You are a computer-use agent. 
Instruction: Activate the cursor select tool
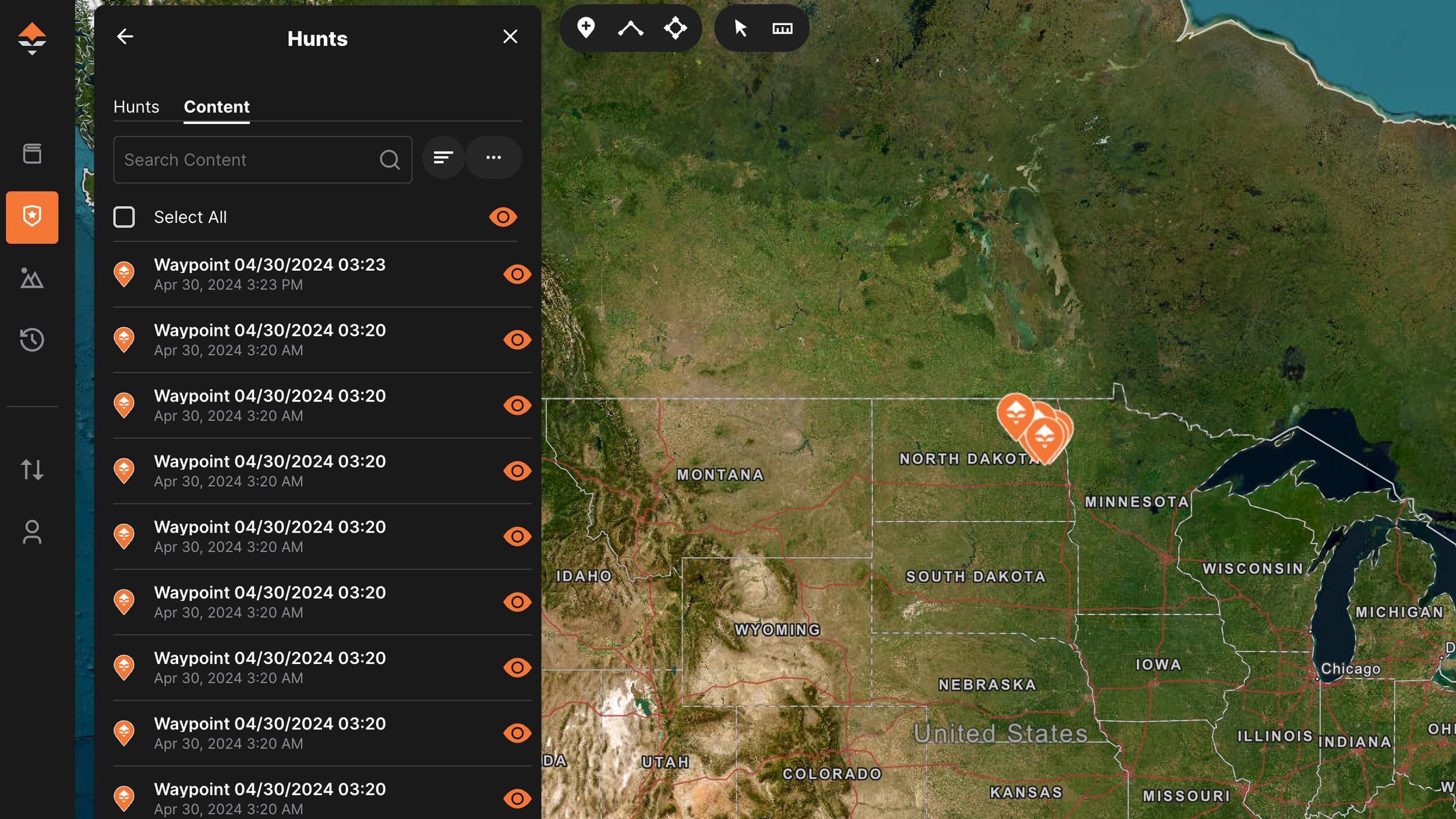point(740,27)
